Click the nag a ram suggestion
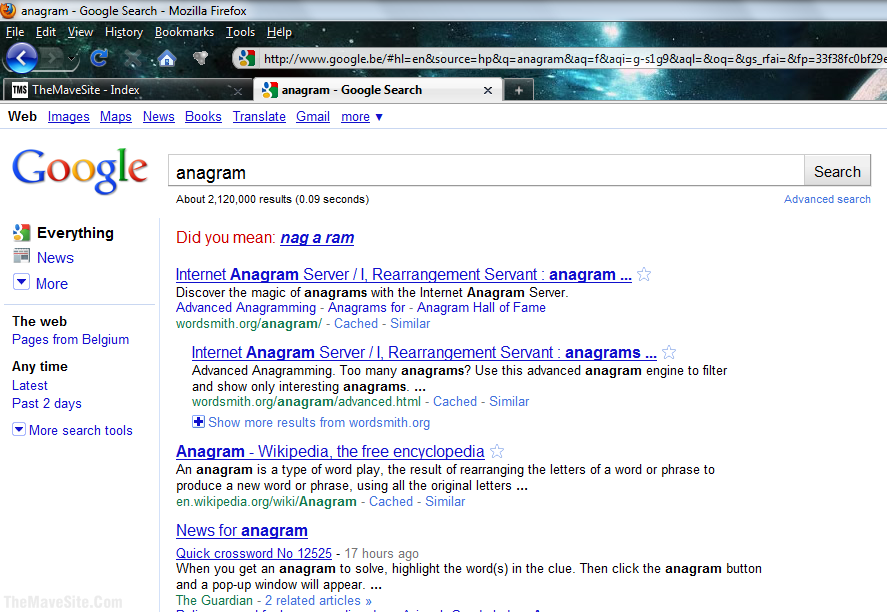 click(x=317, y=238)
